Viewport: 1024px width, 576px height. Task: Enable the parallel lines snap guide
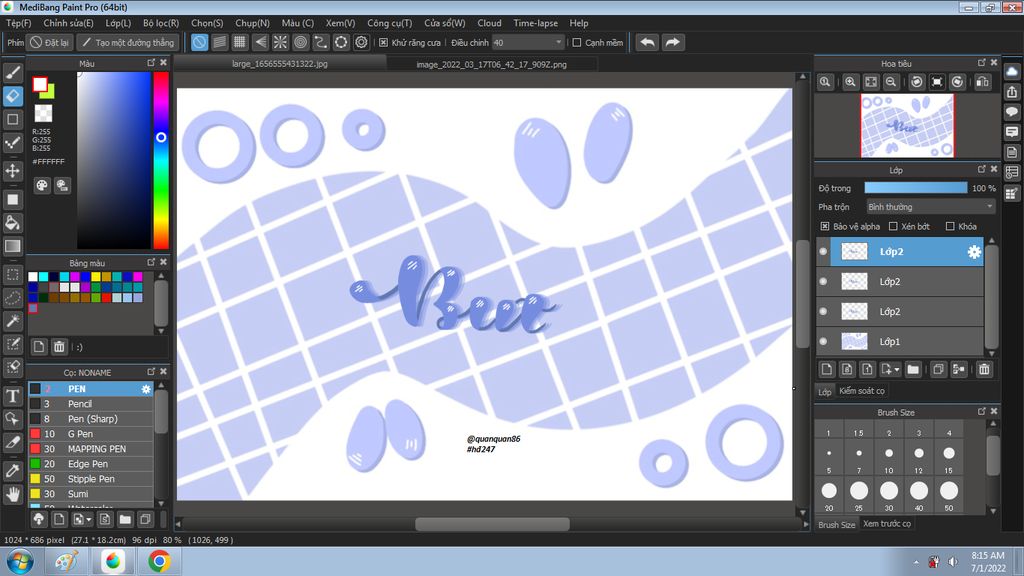point(219,42)
